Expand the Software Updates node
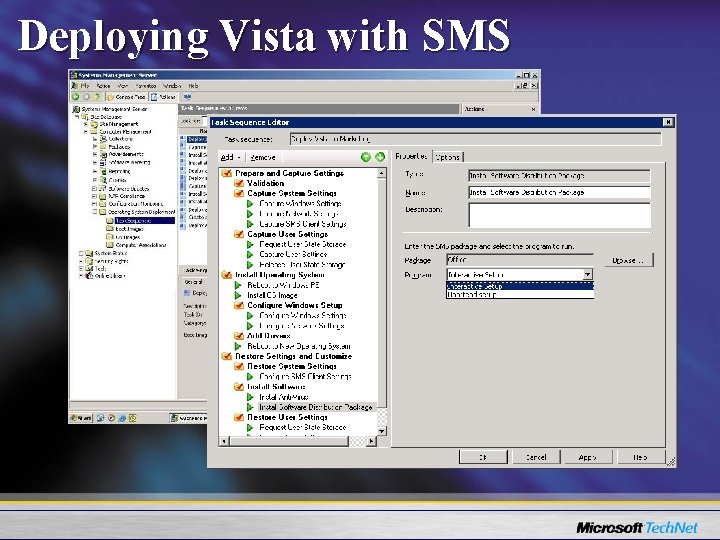 95,188
